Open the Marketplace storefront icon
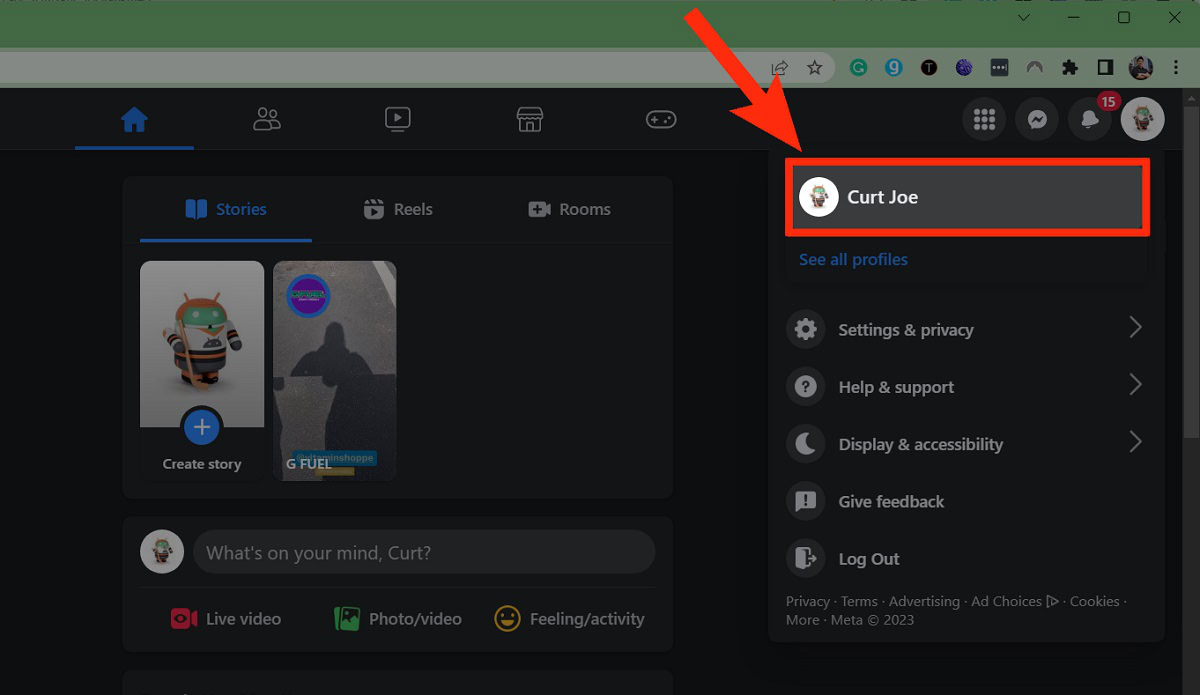The image size is (1200, 695). [x=529, y=120]
